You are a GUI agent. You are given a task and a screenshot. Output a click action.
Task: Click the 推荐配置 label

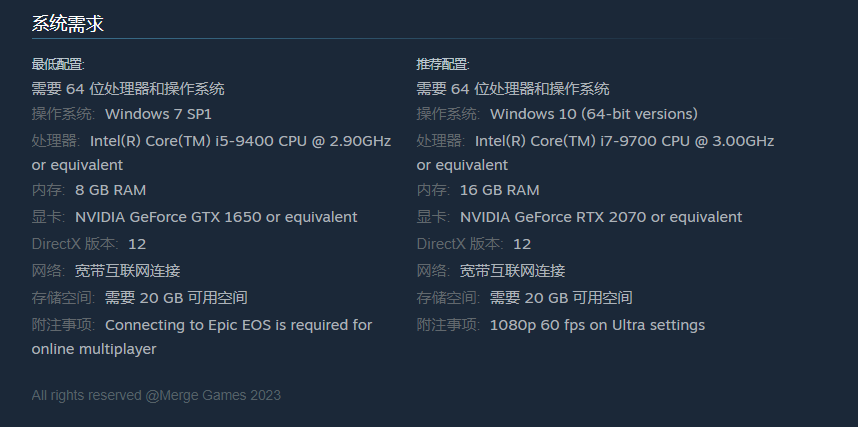pyautogui.click(x=443, y=64)
